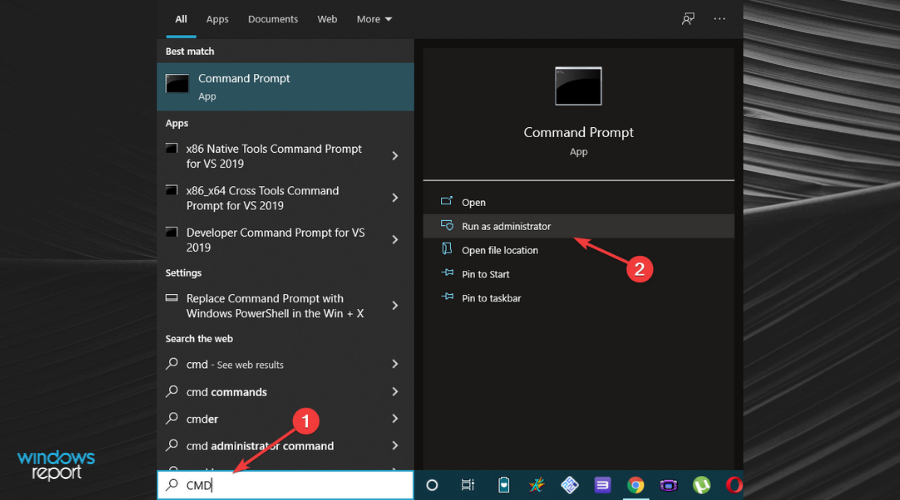Screen dimensions: 900x500
Task: Switch to the Documents tab
Action: point(273,19)
